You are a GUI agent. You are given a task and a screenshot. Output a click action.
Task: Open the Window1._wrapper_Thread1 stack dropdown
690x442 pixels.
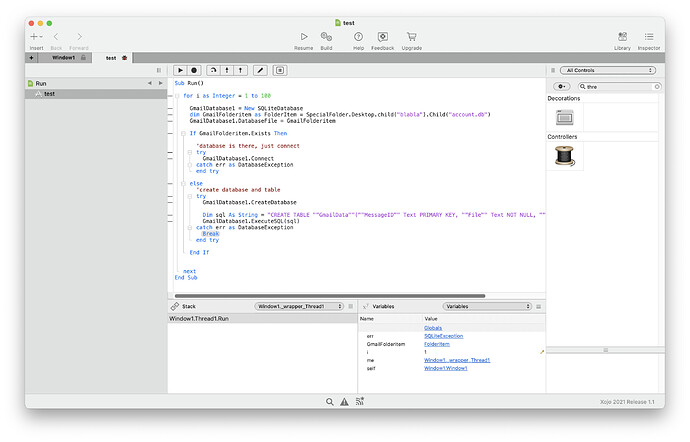[299, 306]
